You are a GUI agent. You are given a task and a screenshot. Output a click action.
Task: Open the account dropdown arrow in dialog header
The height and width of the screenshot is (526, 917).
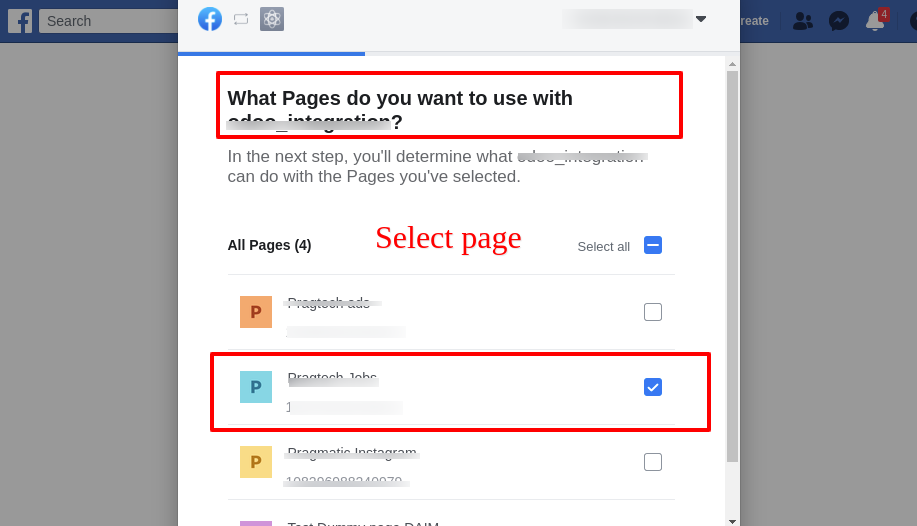tap(701, 19)
